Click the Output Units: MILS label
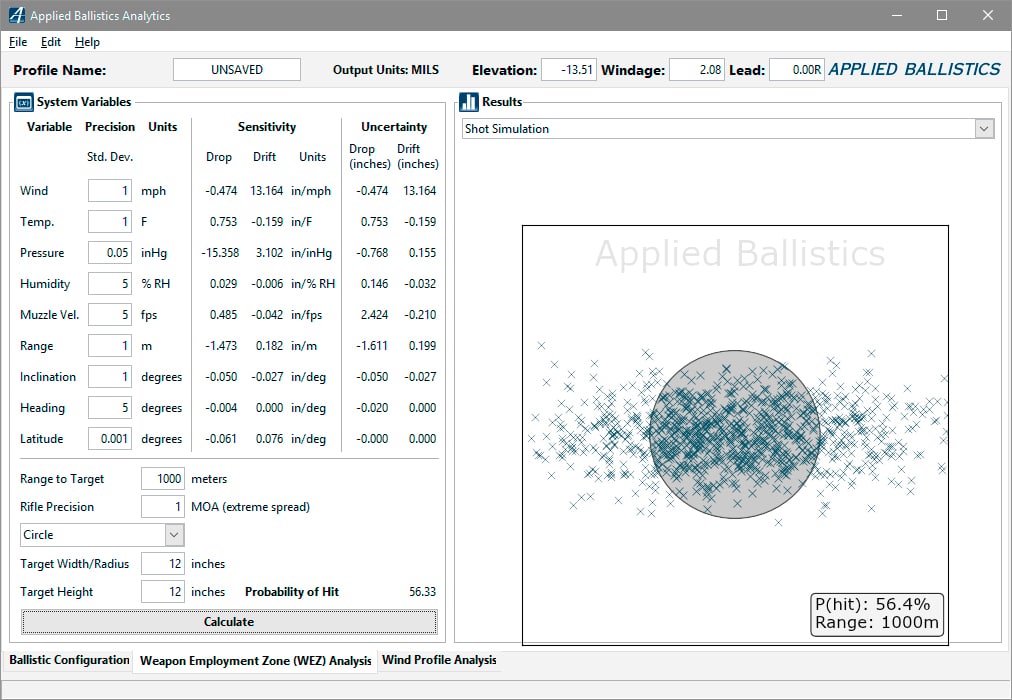 385,70
